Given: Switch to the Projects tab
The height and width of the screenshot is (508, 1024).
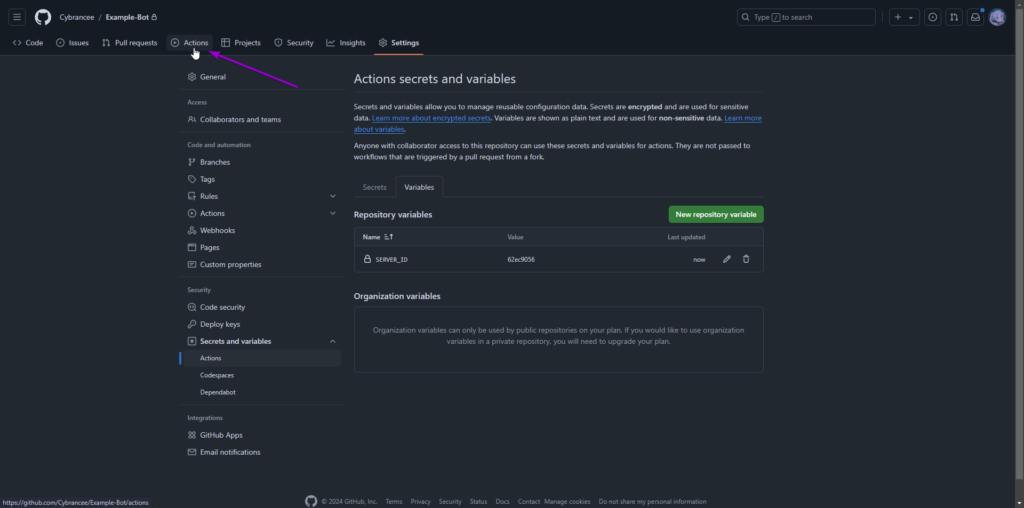Looking at the screenshot, I should [241, 42].
